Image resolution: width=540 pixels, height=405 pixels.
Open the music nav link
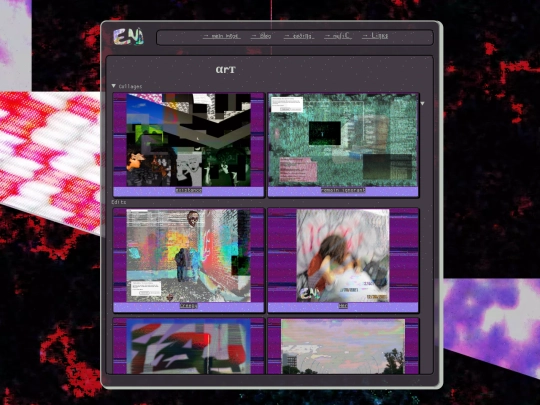pyautogui.click(x=338, y=36)
